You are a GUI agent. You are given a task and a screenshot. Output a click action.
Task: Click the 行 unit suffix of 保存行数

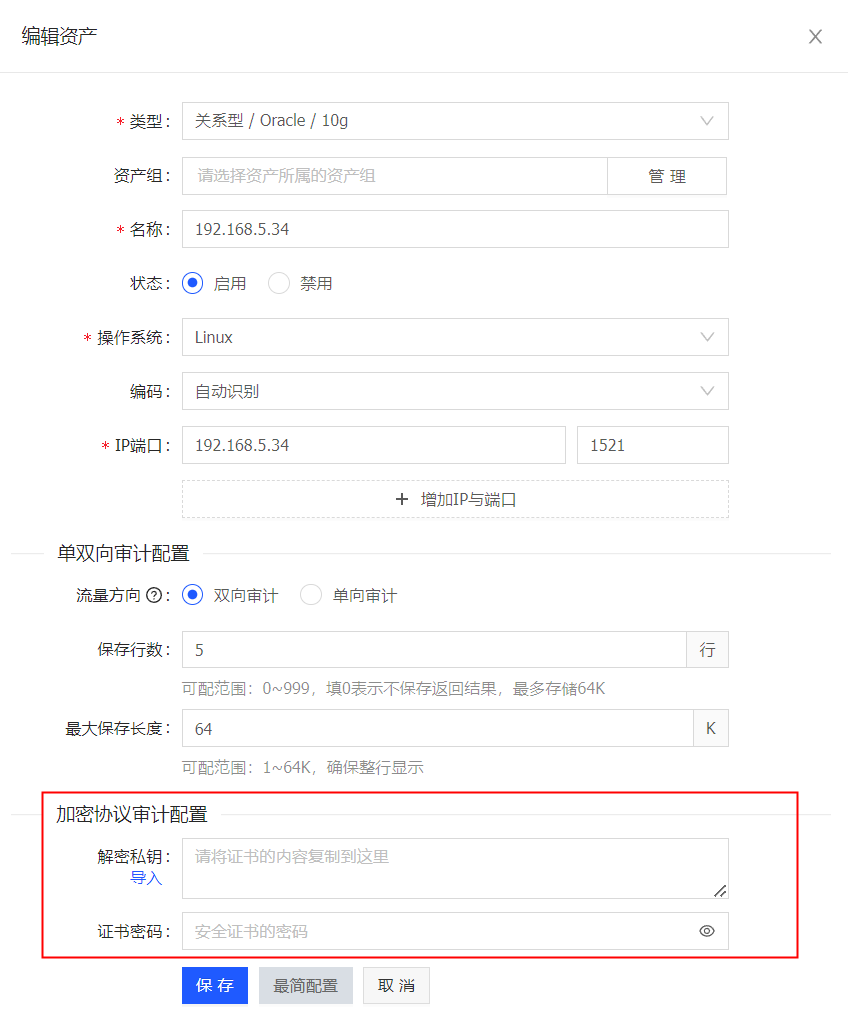(x=707, y=650)
